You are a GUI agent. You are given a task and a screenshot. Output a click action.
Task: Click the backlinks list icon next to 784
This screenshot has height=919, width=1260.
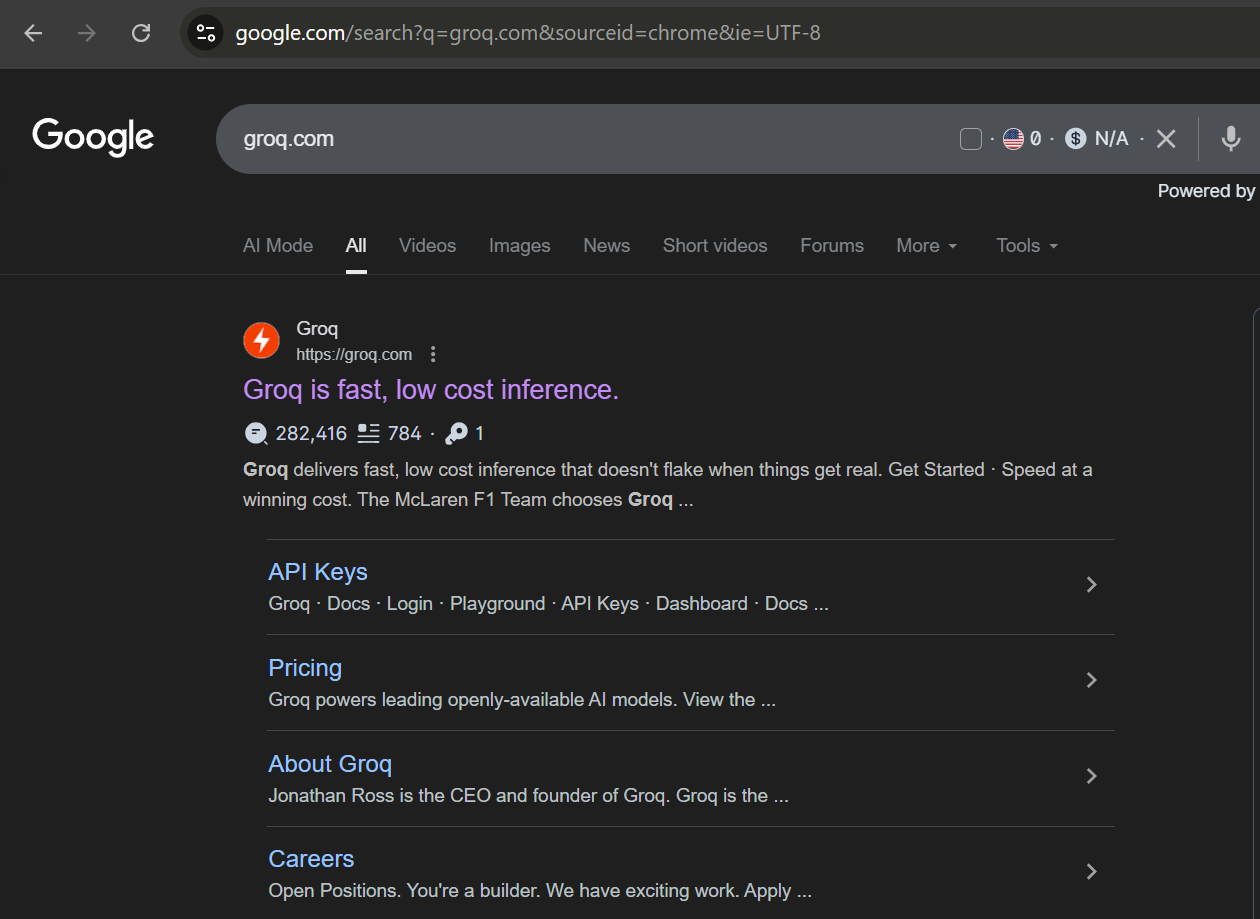click(x=367, y=432)
